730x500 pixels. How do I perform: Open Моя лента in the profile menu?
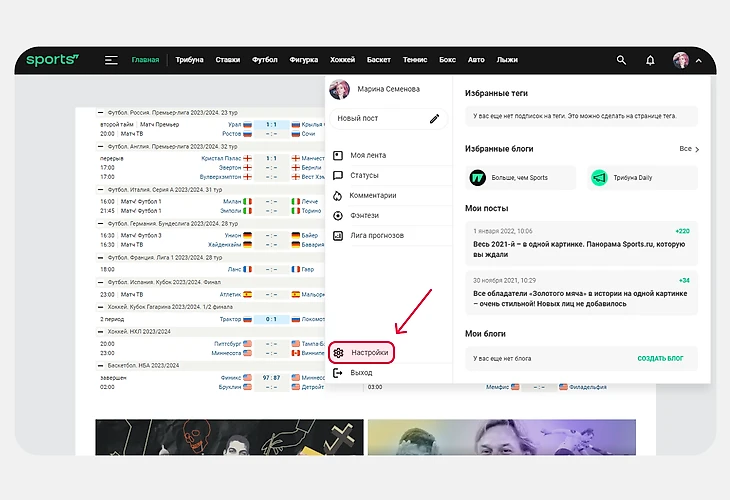pos(367,155)
